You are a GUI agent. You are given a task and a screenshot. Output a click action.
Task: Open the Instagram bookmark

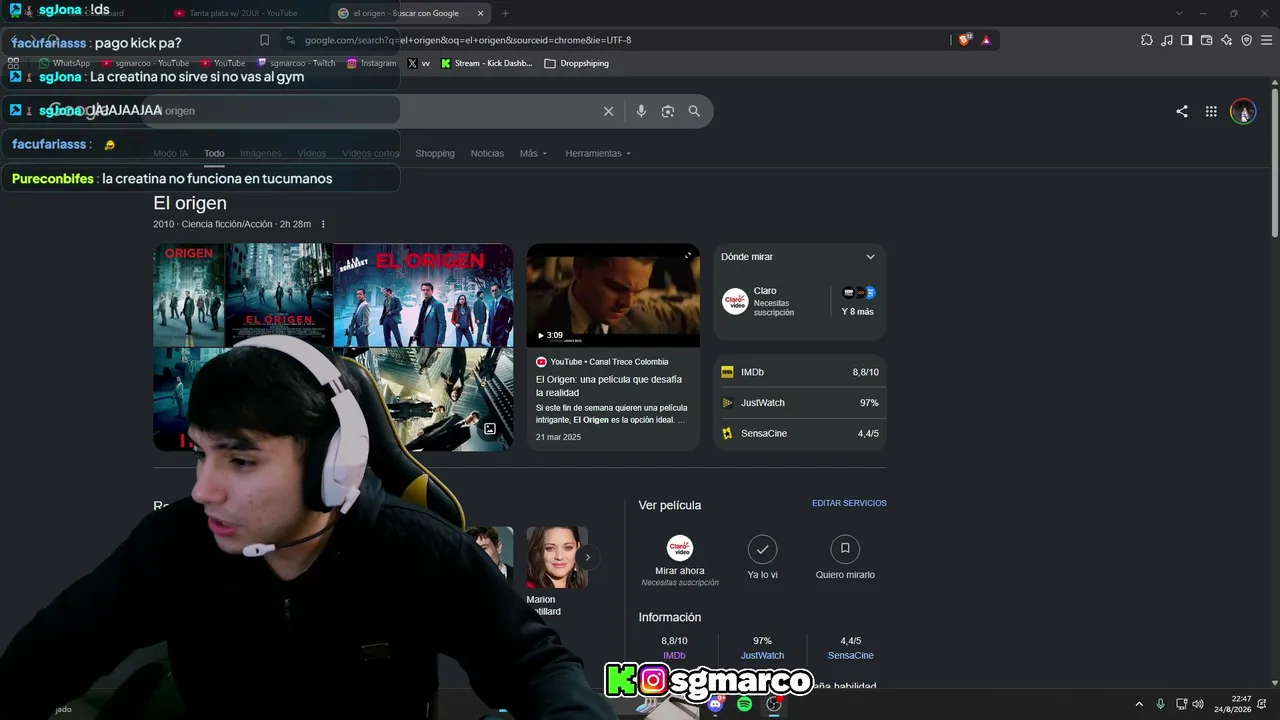pyautogui.click(x=371, y=63)
